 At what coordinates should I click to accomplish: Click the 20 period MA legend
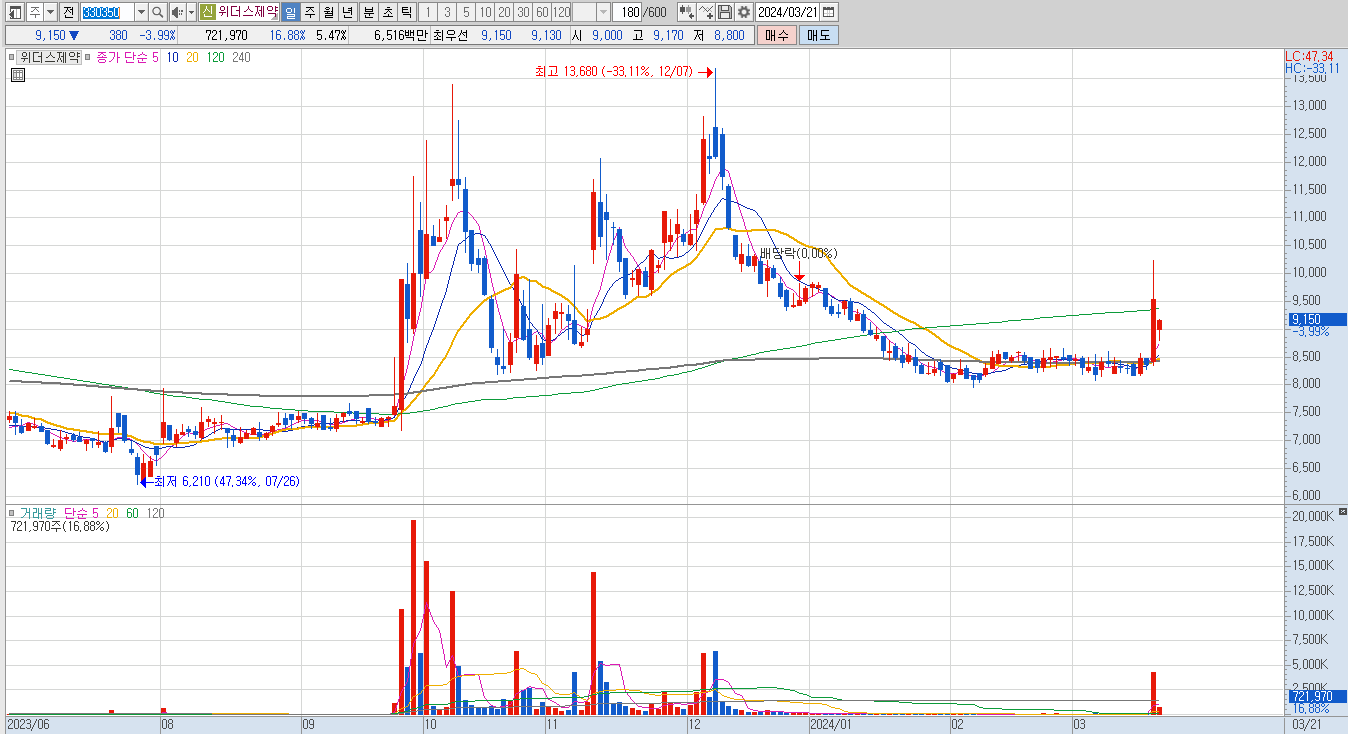pyautogui.click(x=192, y=58)
